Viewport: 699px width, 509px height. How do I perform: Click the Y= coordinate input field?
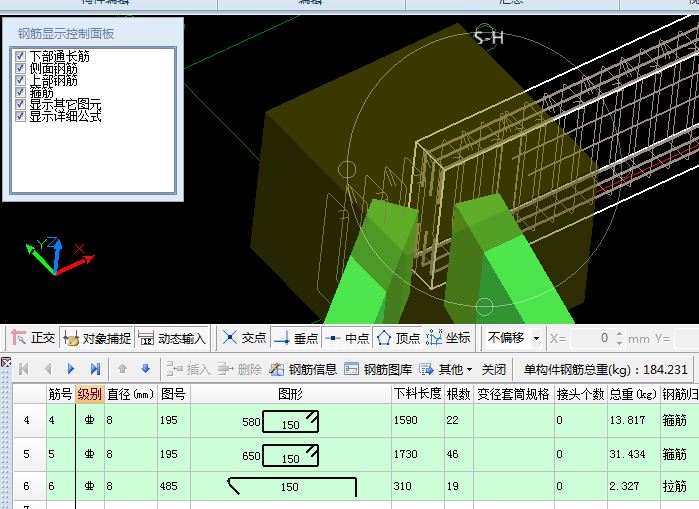tap(687, 338)
